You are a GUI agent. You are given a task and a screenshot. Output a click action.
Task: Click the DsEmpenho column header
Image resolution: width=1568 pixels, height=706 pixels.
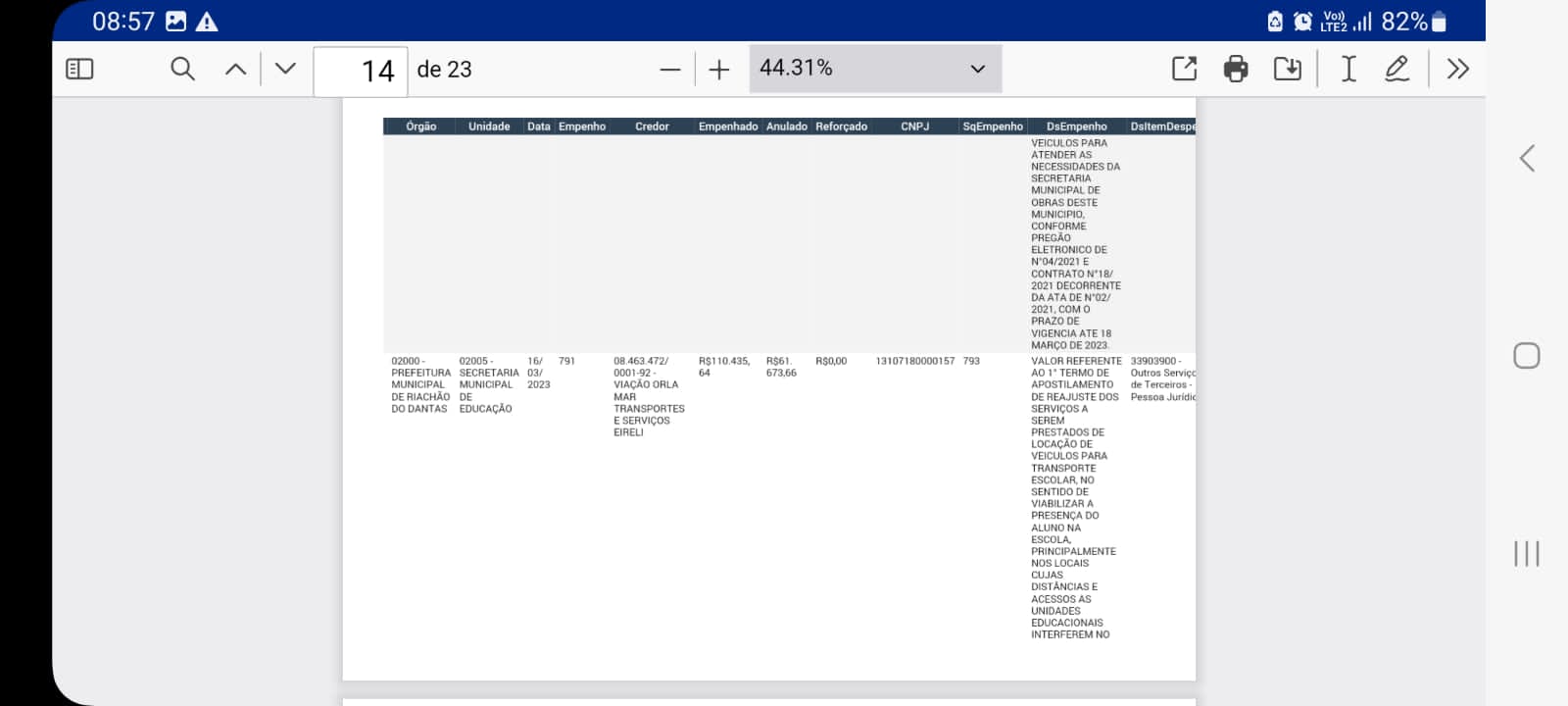click(x=1076, y=126)
